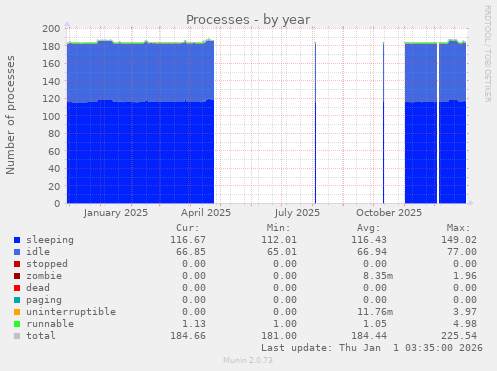Click the 'Avg:' column header

[x=368, y=228]
